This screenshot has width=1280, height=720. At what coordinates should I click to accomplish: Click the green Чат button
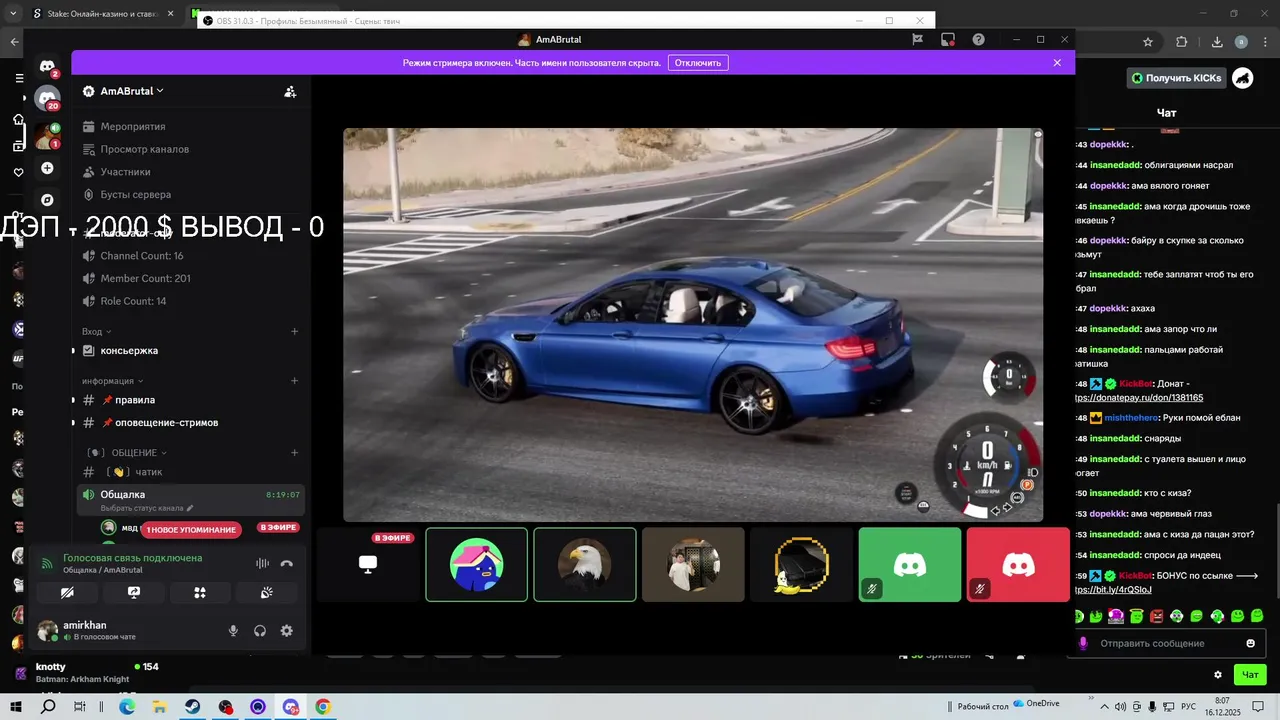click(1250, 674)
